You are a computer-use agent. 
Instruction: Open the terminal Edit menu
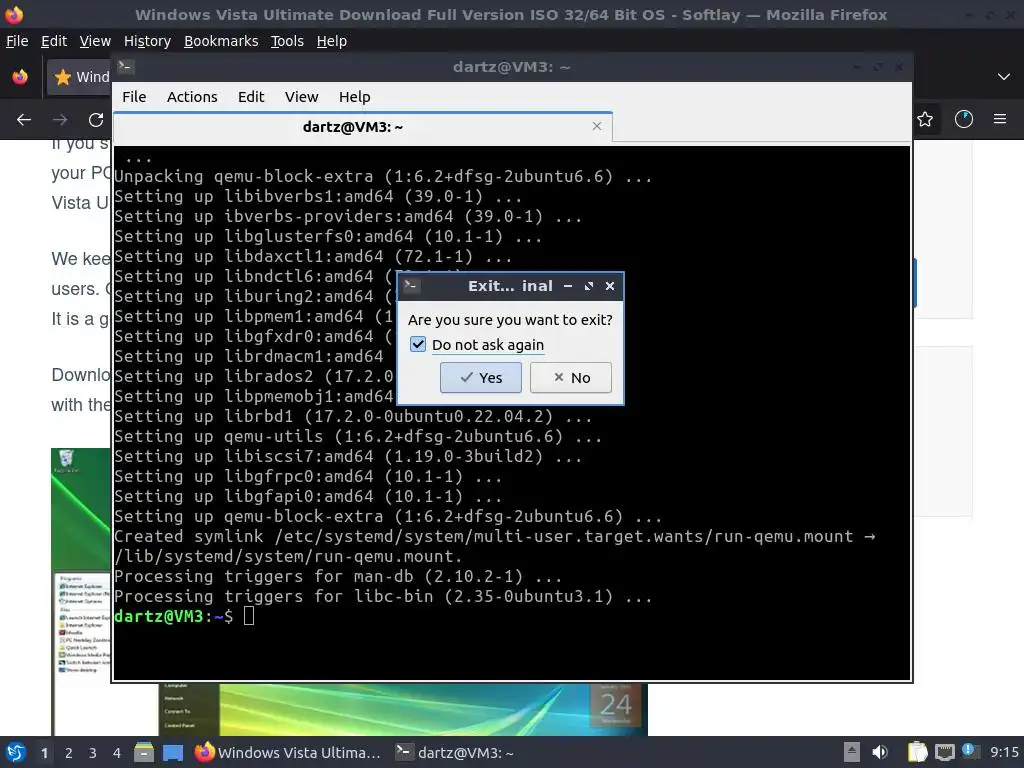pos(251,97)
